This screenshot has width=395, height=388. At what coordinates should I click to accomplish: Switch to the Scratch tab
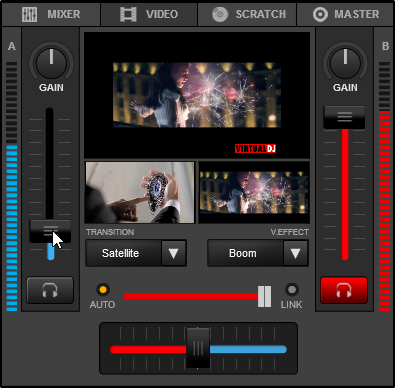(247, 14)
